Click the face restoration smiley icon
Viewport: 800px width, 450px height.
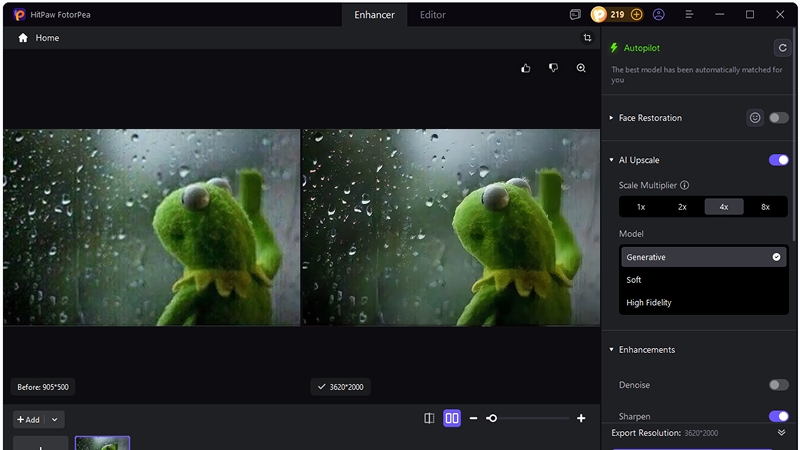(x=755, y=118)
